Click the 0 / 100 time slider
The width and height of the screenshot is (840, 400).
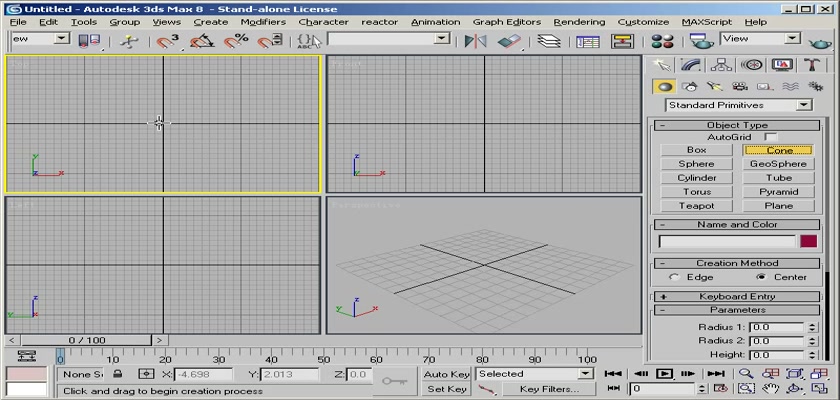point(87,340)
